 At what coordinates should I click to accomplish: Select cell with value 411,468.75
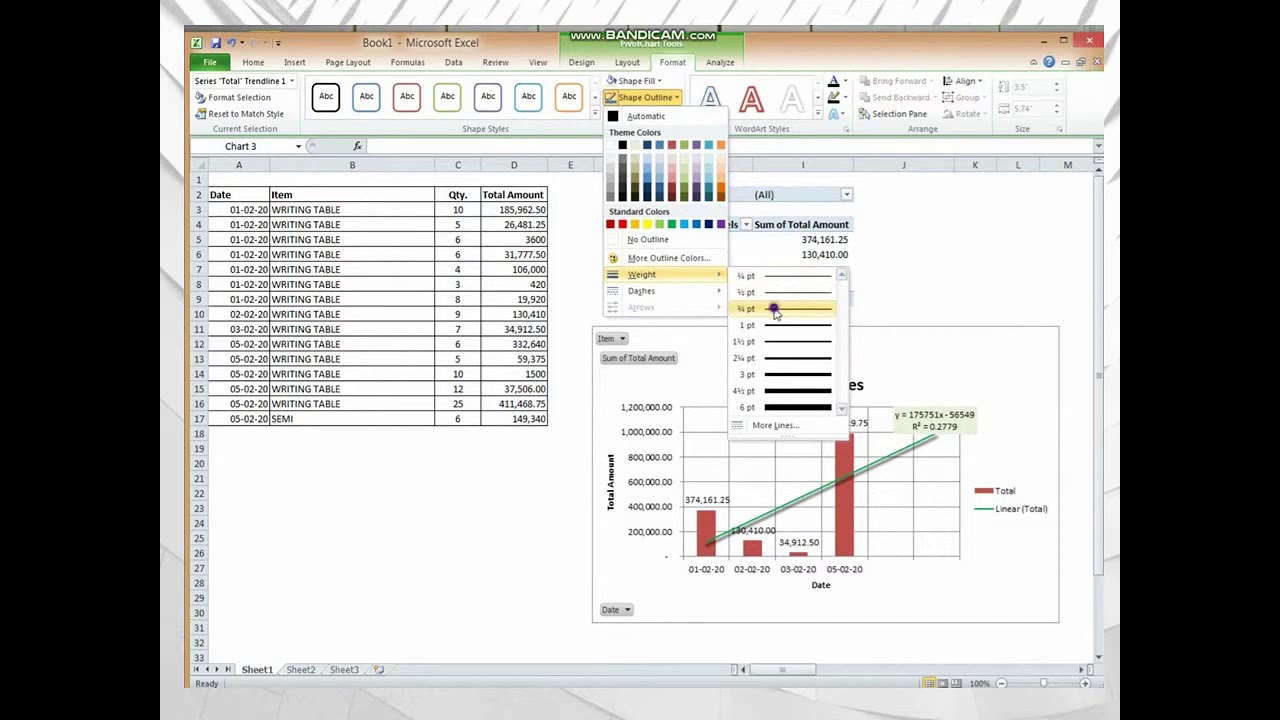[x=514, y=404]
